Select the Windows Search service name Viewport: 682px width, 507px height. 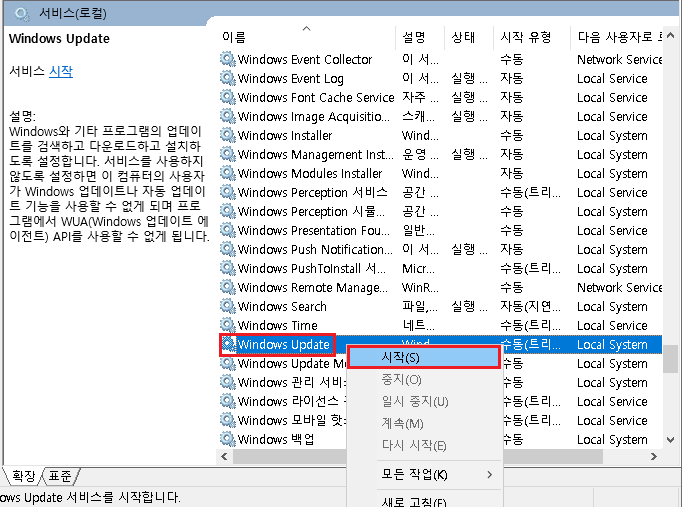(x=282, y=307)
